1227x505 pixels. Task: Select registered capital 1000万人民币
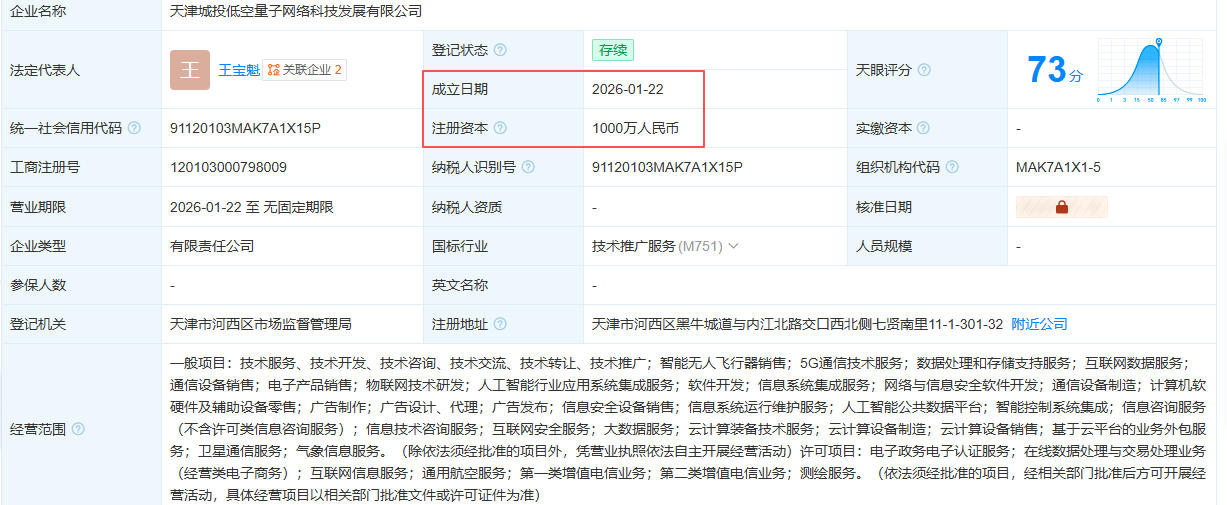tap(635, 128)
